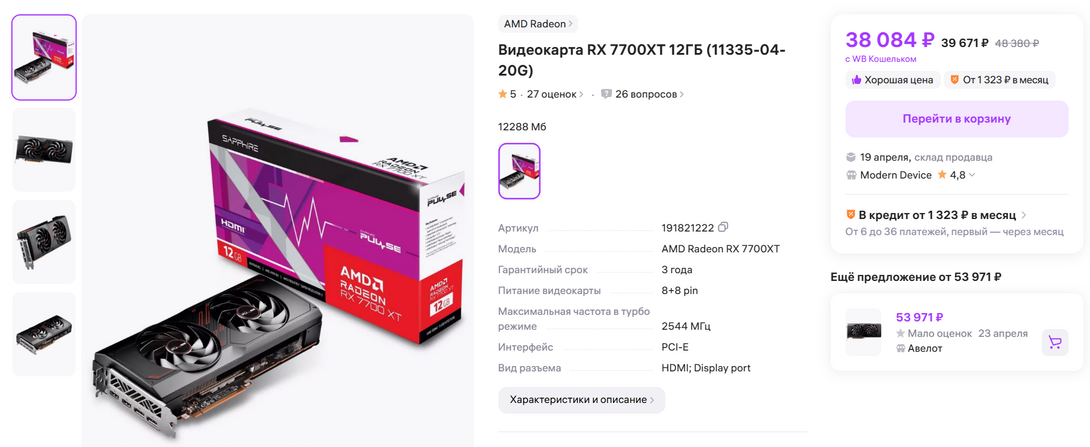Viewport: 1090px width, 447px height.
Task: Select the 12288 Мб variant swatch
Action: (519, 171)
